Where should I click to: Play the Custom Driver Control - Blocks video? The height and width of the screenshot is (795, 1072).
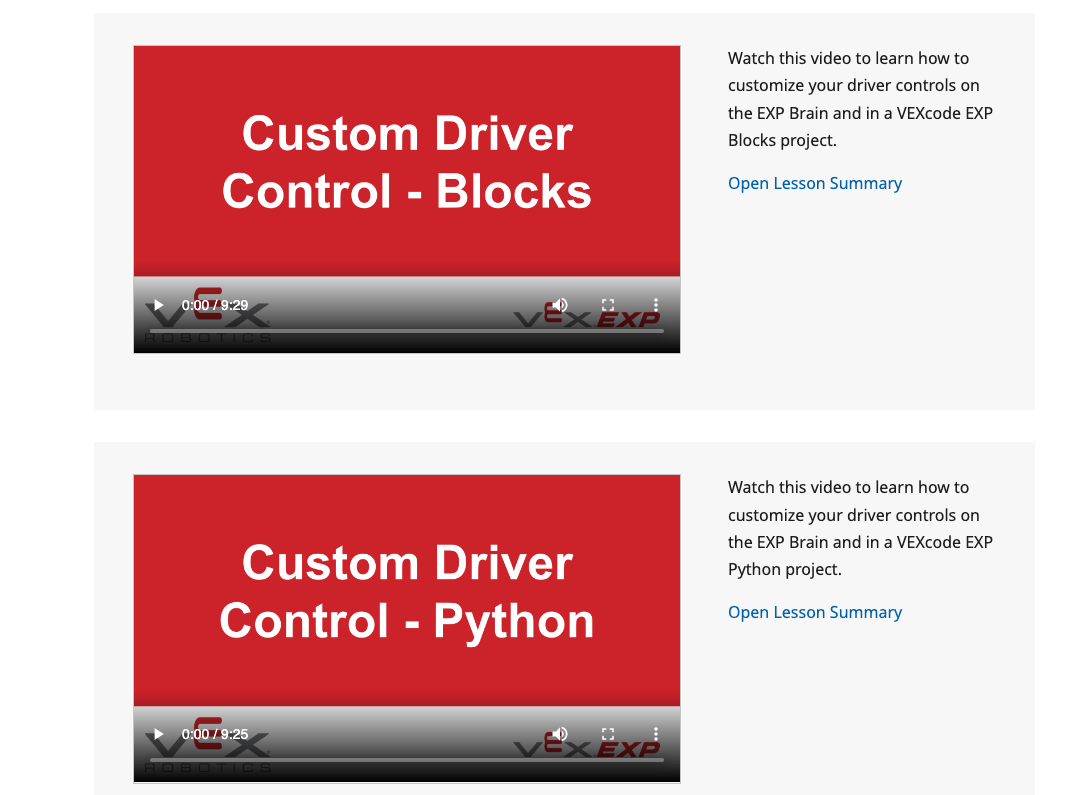click(x=157, y=304)
